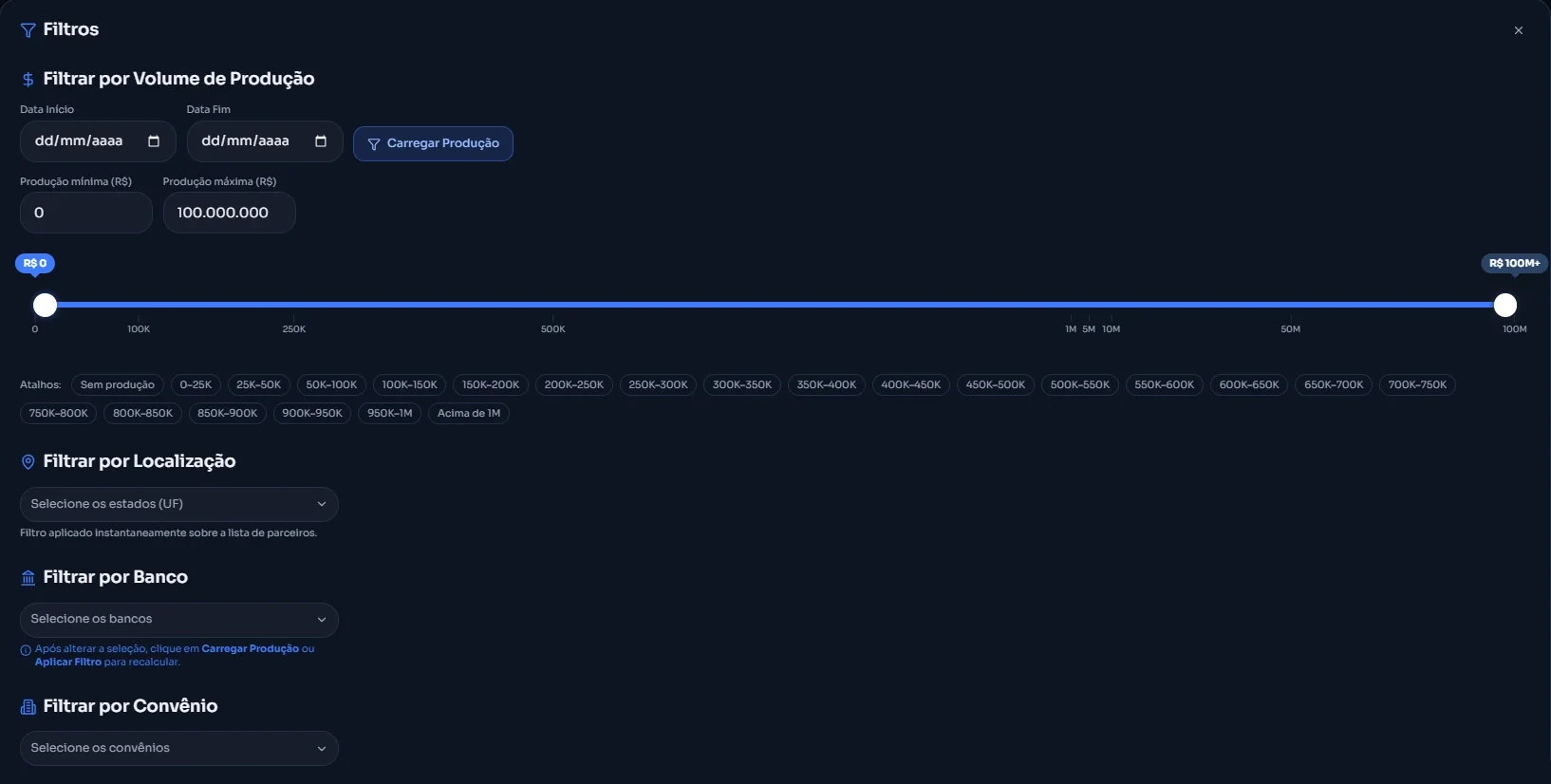Select the 850K-900K shortcut chip

pyautogui.click(x=227, y=413)
